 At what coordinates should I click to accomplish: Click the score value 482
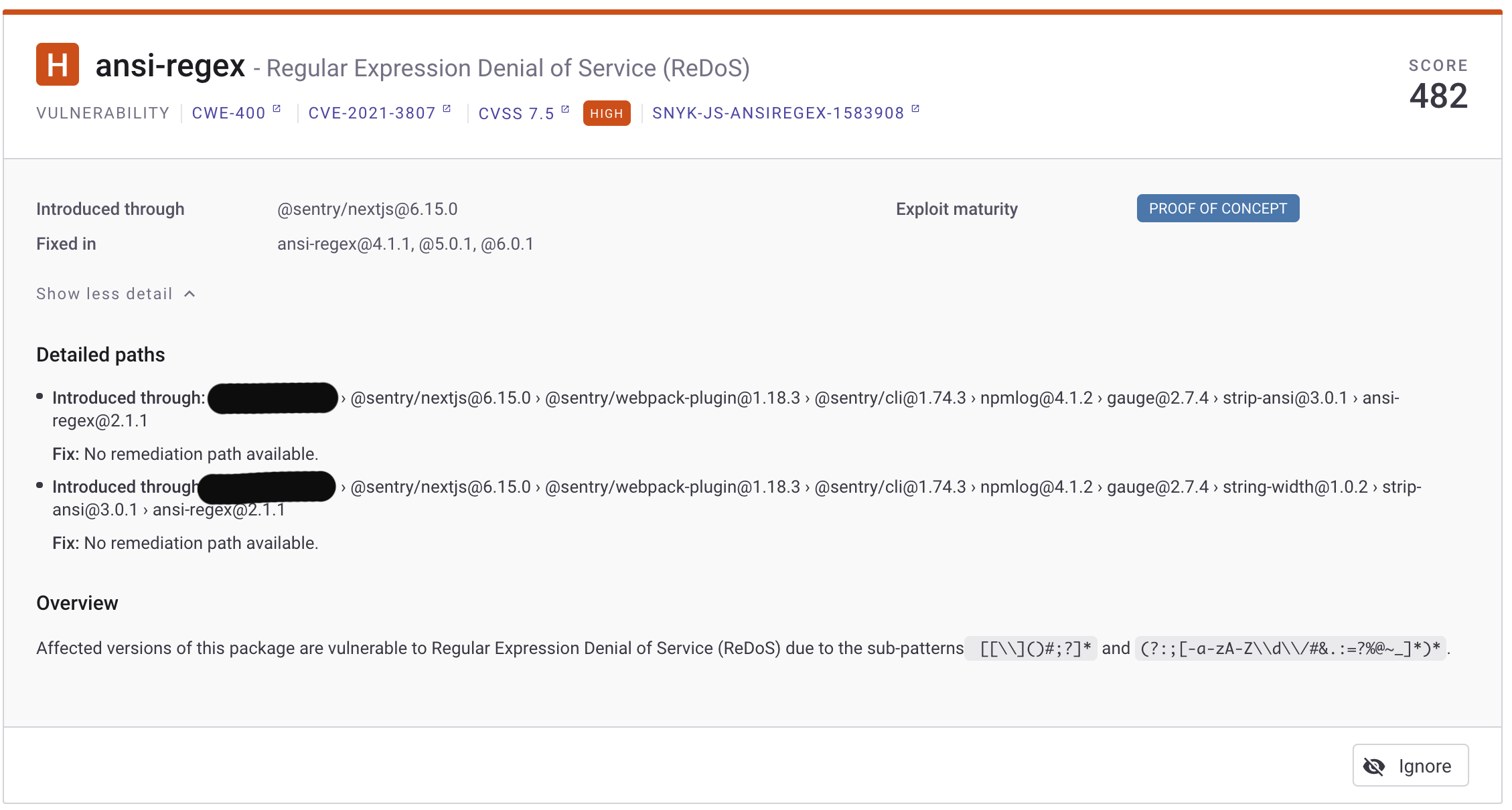(x=1438, y=95)
